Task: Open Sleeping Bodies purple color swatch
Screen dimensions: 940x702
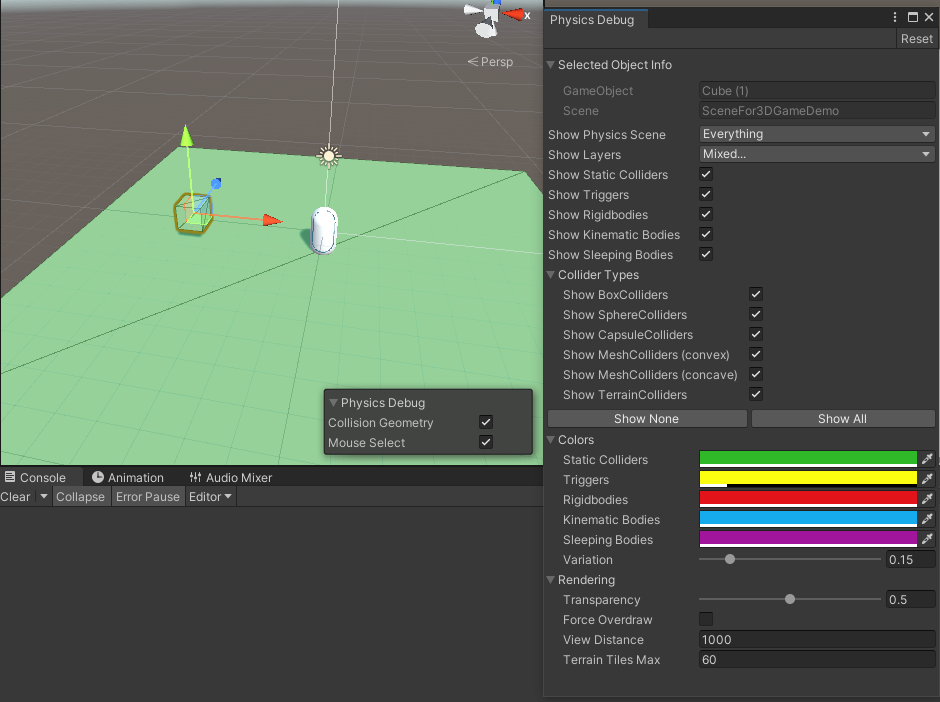Action: [x=808, y=539]
